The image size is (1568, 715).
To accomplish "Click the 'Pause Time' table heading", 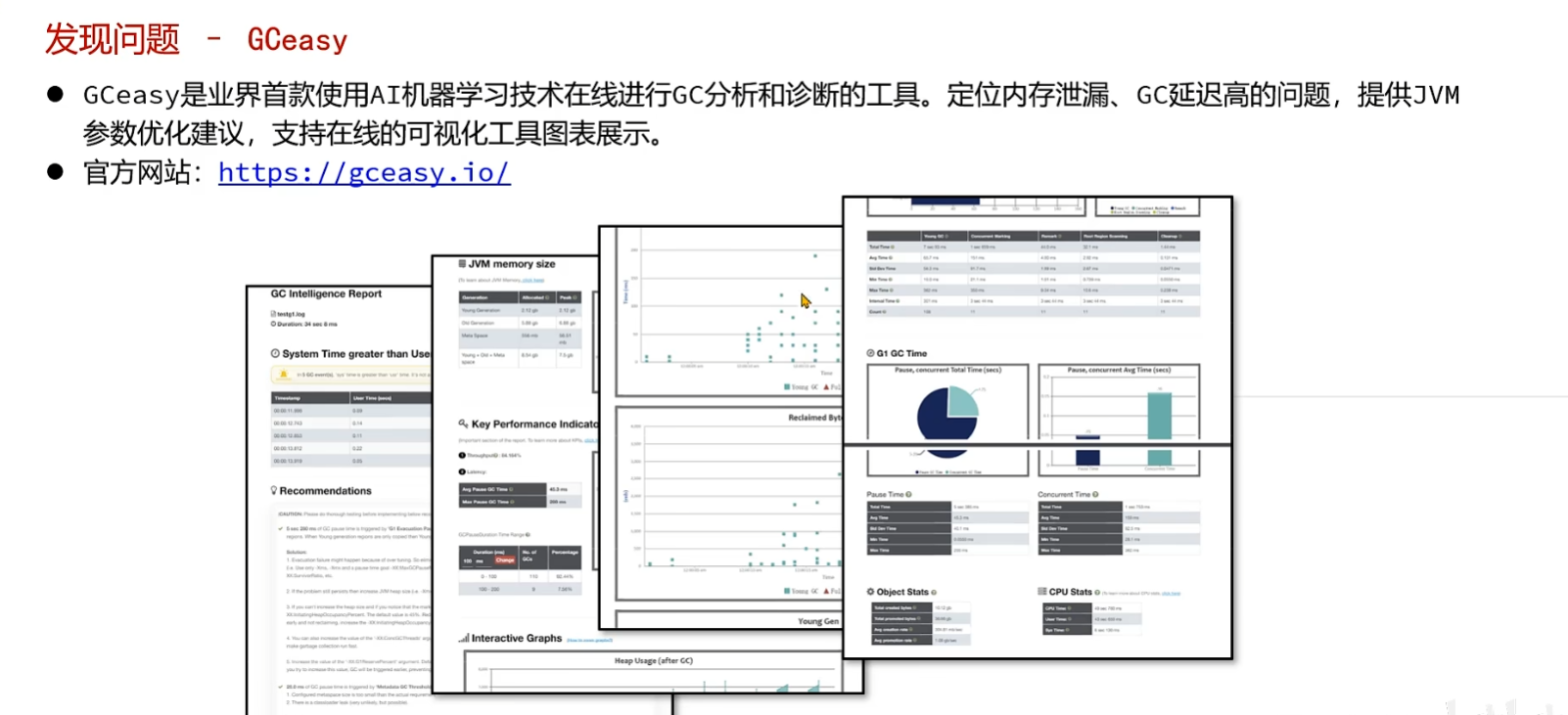I will (884, 495).
